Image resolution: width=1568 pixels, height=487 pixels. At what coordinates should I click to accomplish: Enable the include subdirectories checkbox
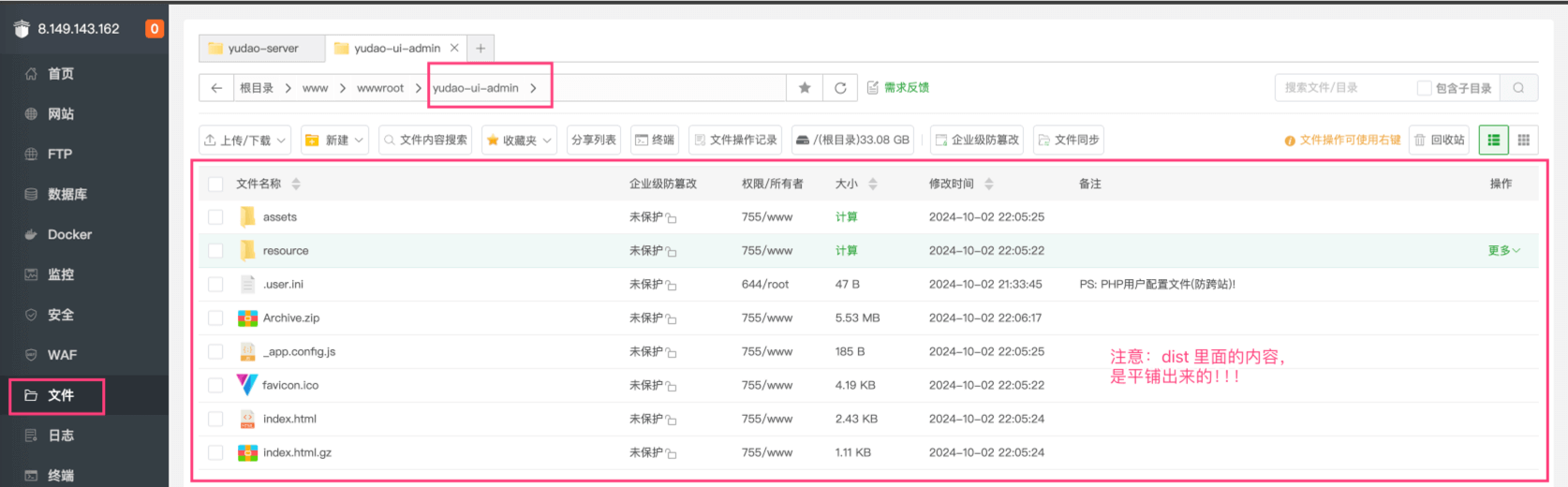tap(1425, 88)
